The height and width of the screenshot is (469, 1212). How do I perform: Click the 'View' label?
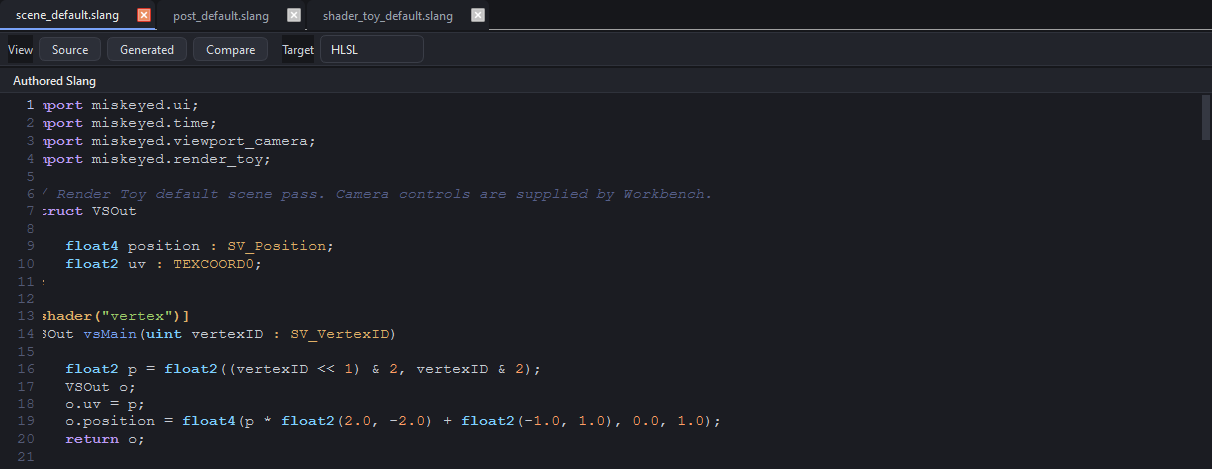(x=20, y=50)
